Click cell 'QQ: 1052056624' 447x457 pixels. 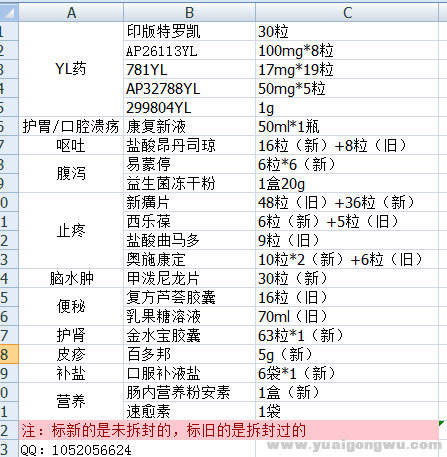(137, 450)
